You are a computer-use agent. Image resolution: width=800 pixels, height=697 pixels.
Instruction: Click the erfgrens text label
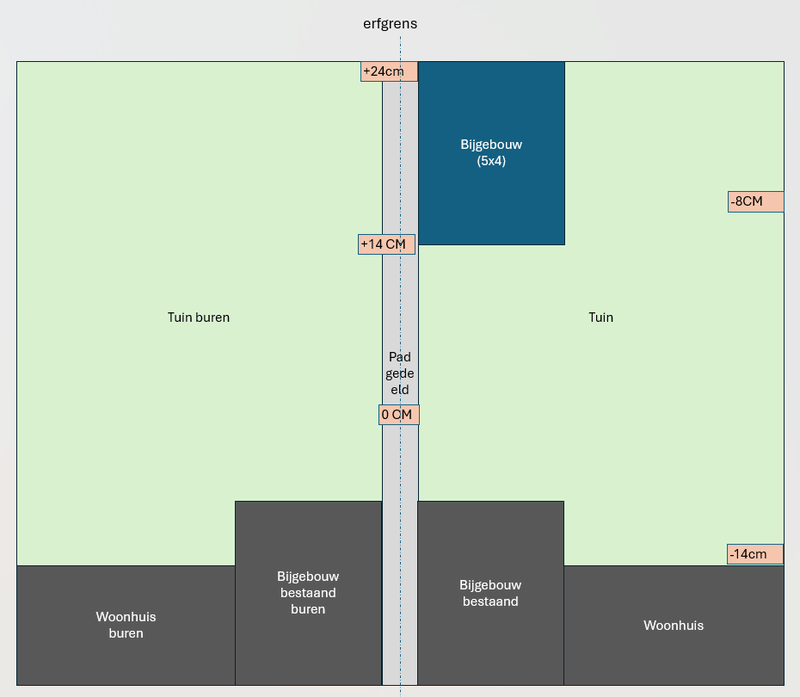click(x=390, y=23)
